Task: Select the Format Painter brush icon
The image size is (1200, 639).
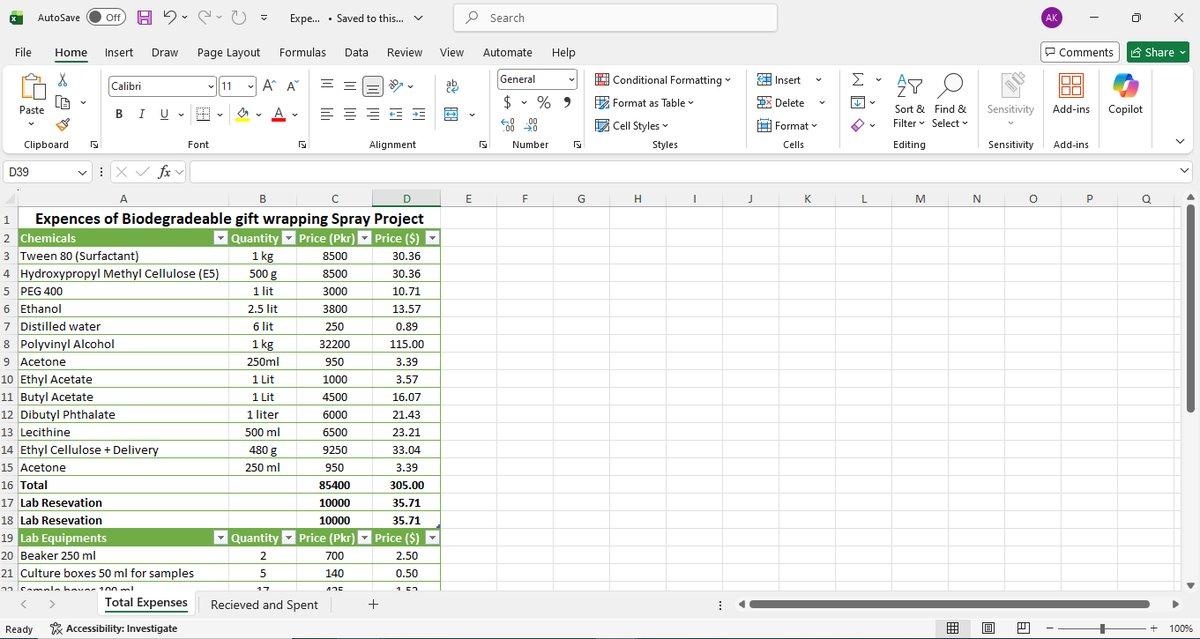Action: (63, 125)
